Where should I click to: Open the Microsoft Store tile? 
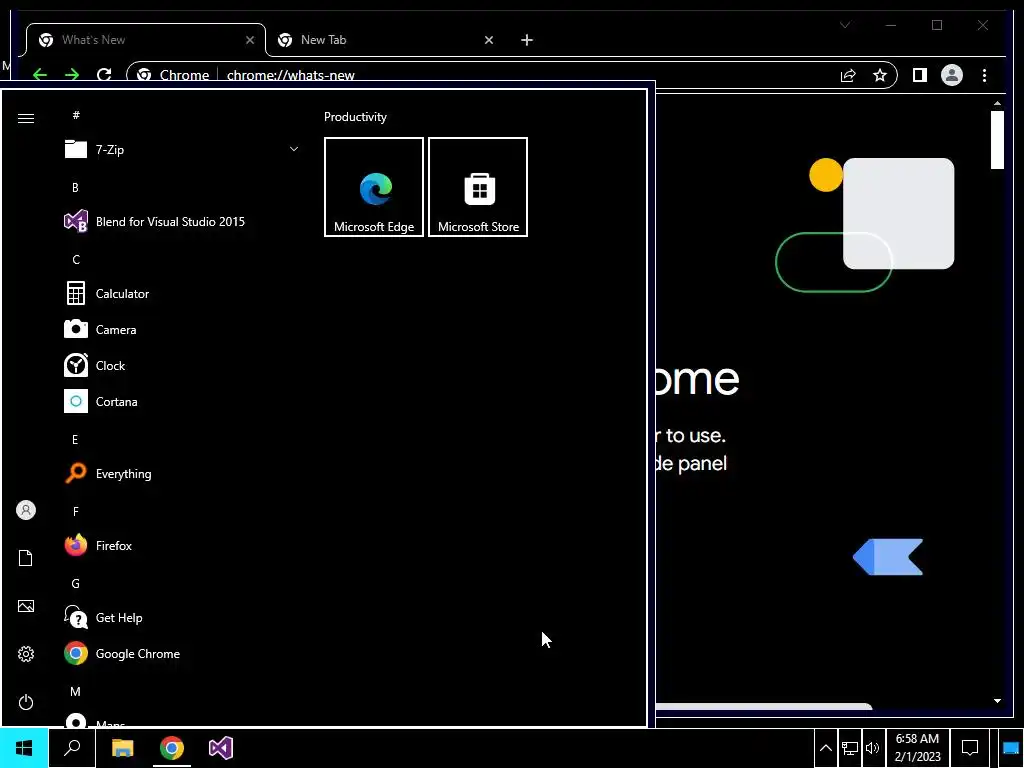pyautogui.click(x=478, y=187)
